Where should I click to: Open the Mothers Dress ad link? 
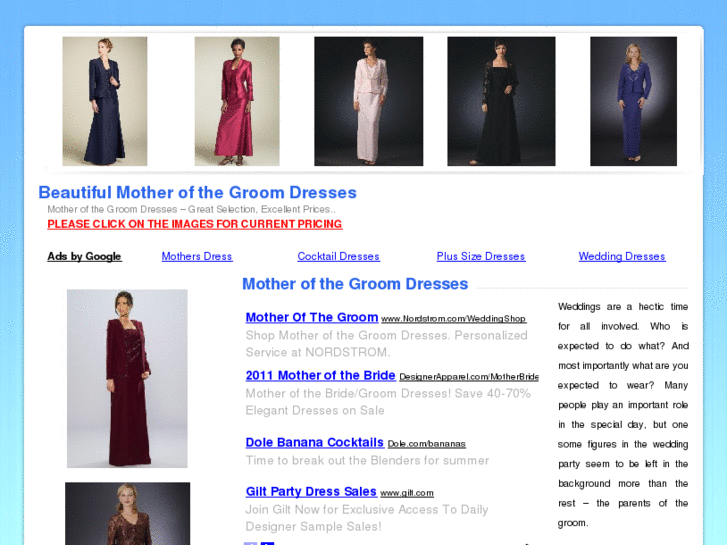pos(197,256)
